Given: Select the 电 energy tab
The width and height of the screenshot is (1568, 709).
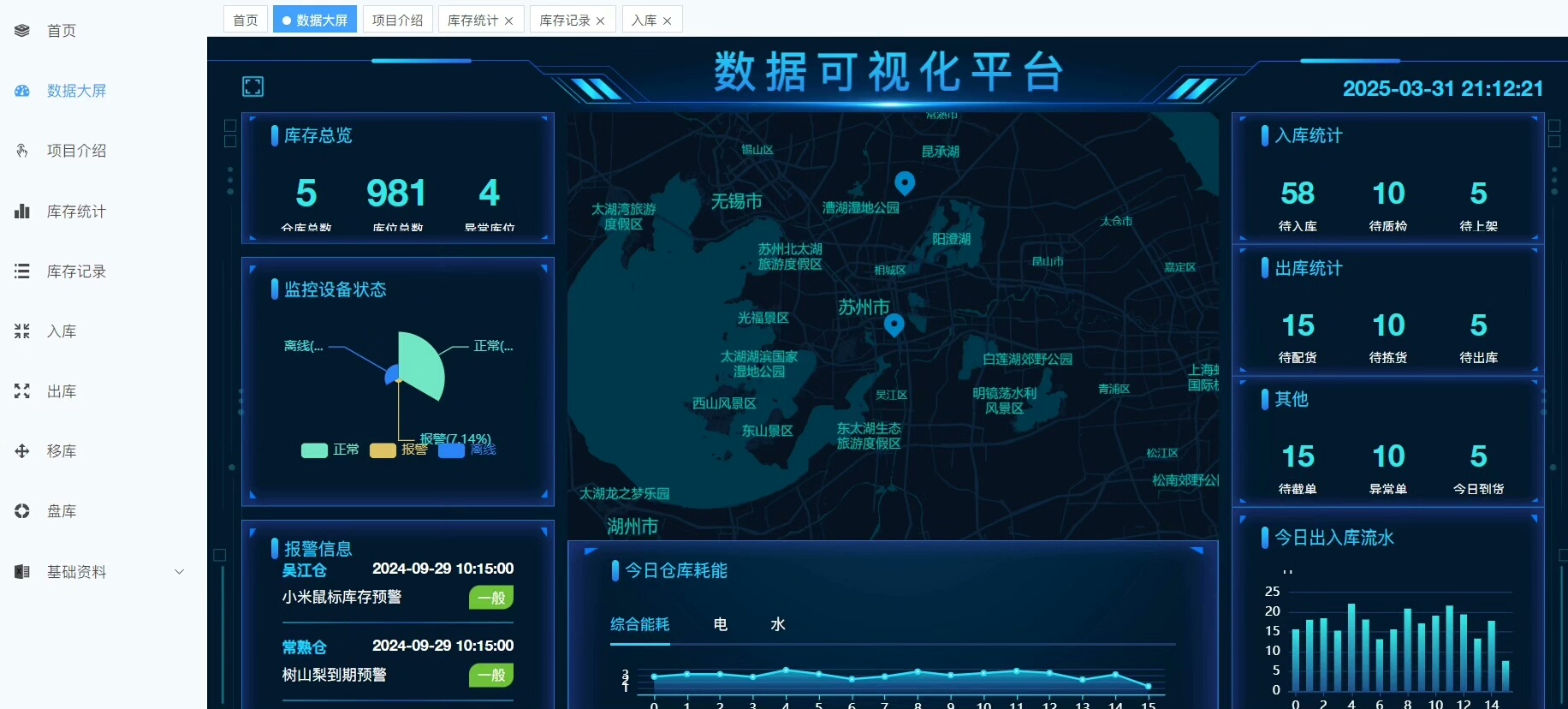Looking at the screenshot, I should click(721, 624).
